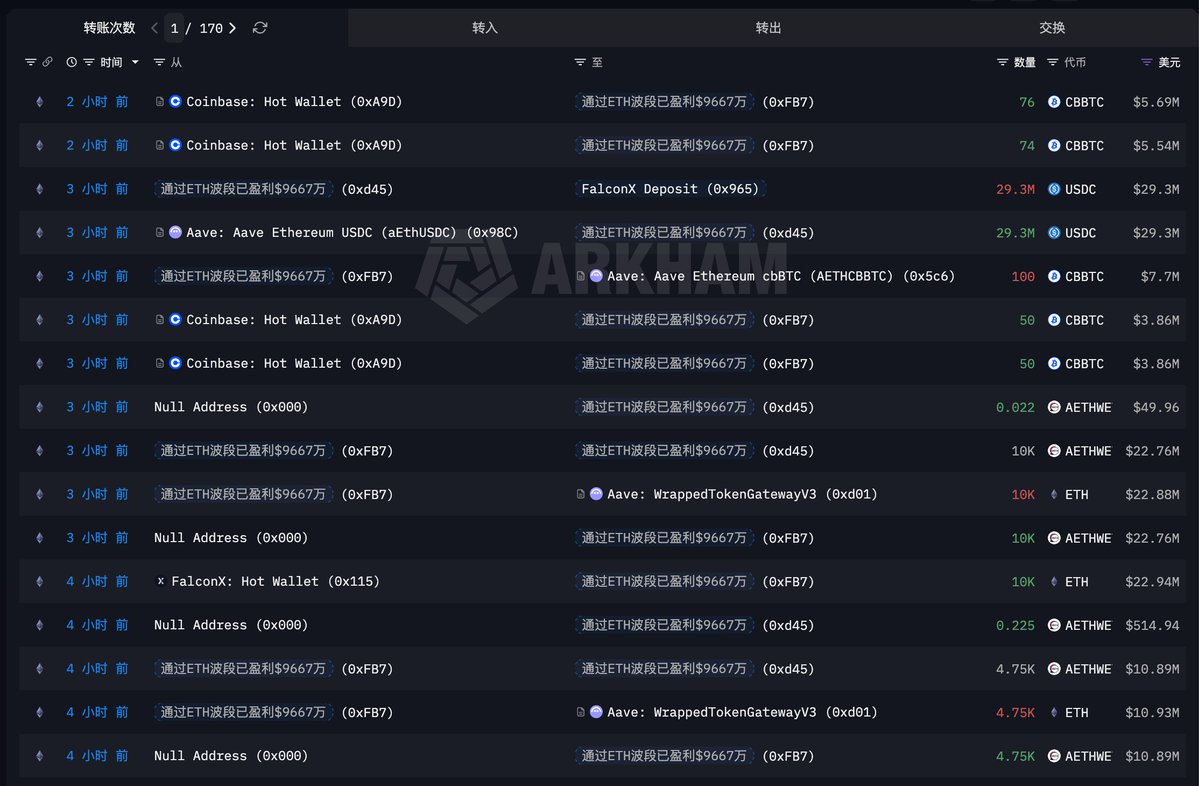Open filter icon for the 代币 column
Image resolution: width=1199 pixels, height=786 pixels.
point(1052,62)
